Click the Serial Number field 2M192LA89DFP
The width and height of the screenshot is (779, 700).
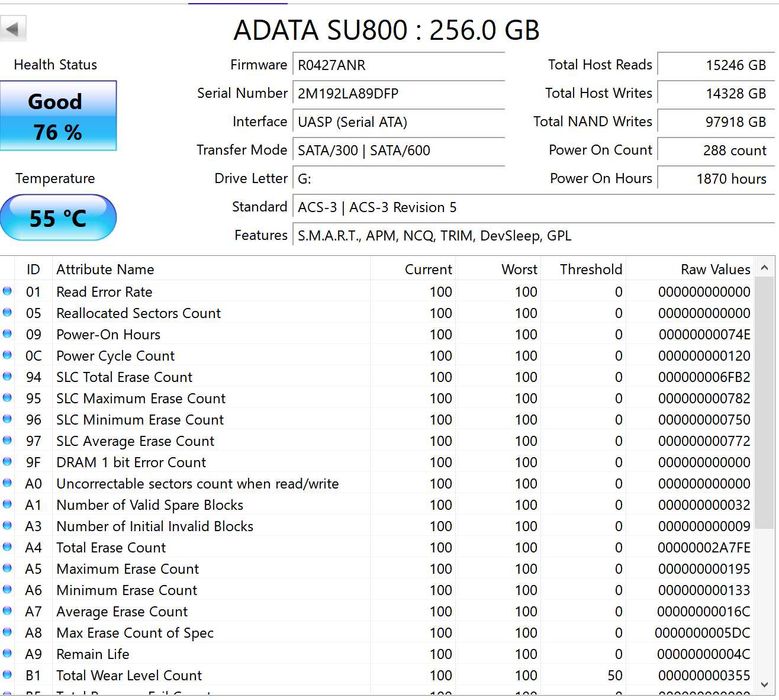coord(398,93)
